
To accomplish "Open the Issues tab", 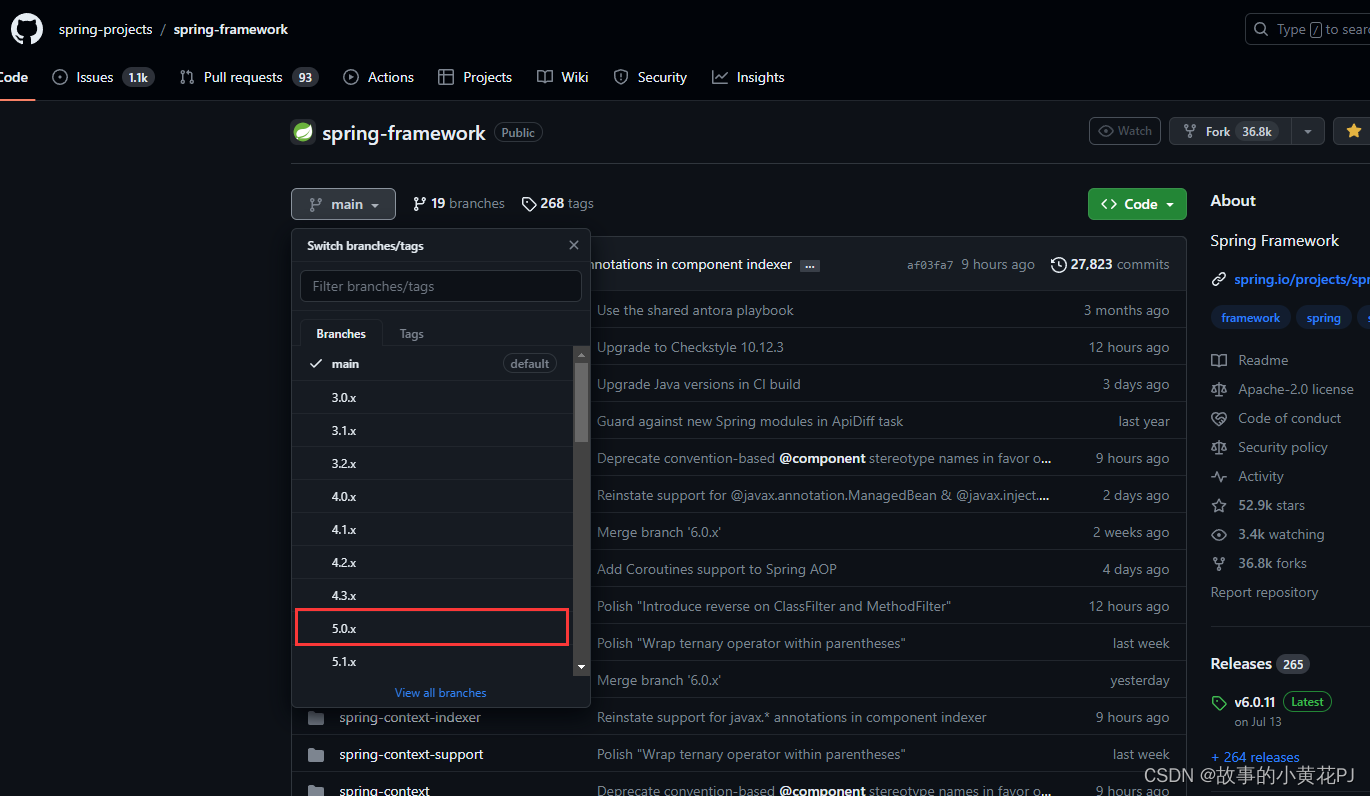I will tap(102, 77).
